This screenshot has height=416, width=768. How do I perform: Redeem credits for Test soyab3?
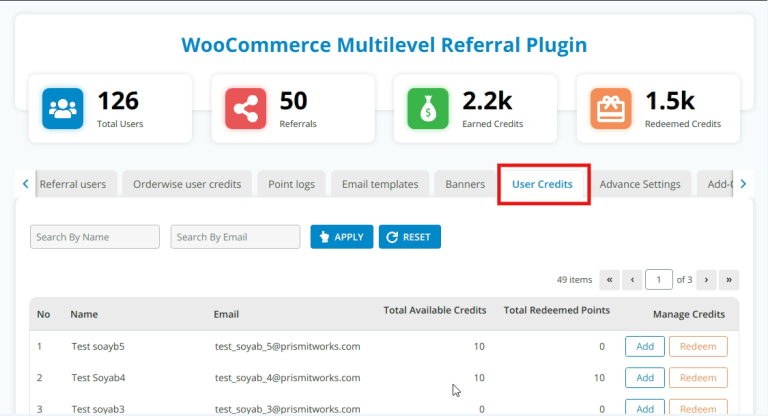click(698, 408)
